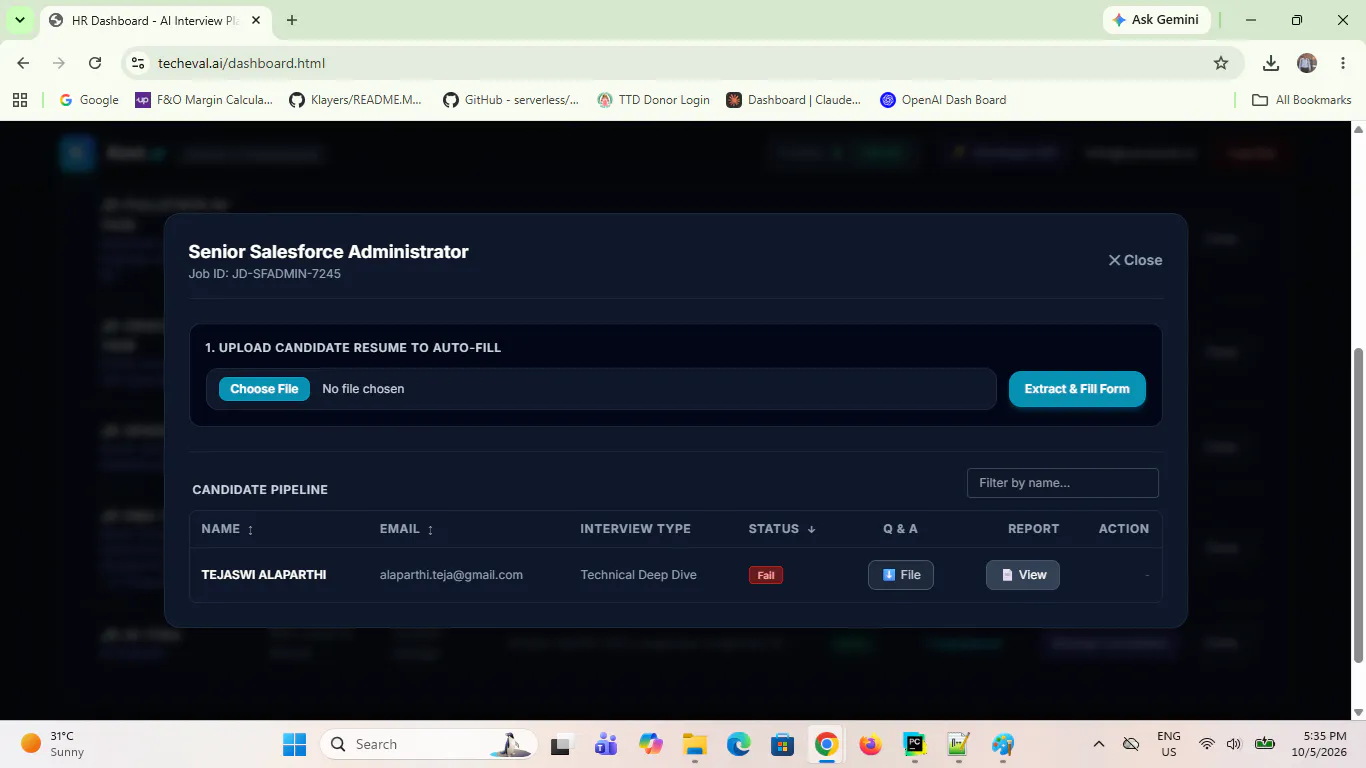Open Wi-Fi network settings in tray
1366x768 pixels.
[1207, 744]
